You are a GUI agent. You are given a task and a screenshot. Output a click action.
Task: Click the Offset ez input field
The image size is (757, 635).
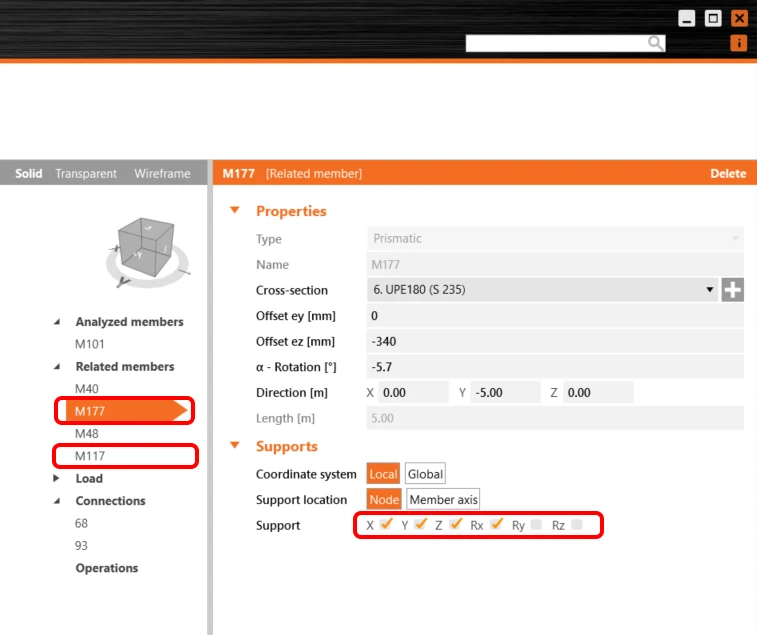click(555, 341)
